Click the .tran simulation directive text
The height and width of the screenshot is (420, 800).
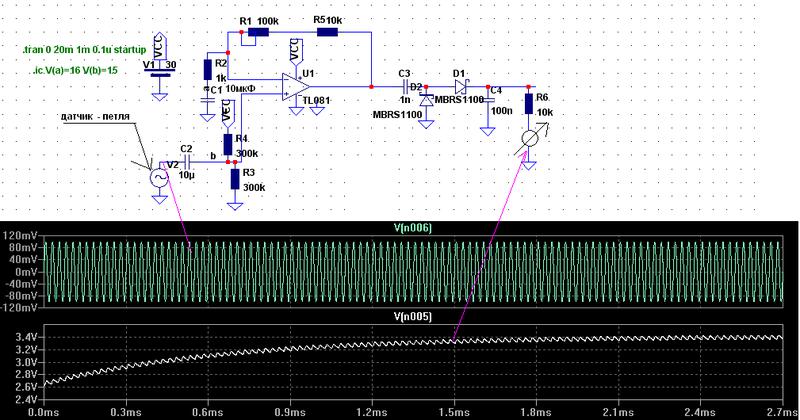[82, 49]
